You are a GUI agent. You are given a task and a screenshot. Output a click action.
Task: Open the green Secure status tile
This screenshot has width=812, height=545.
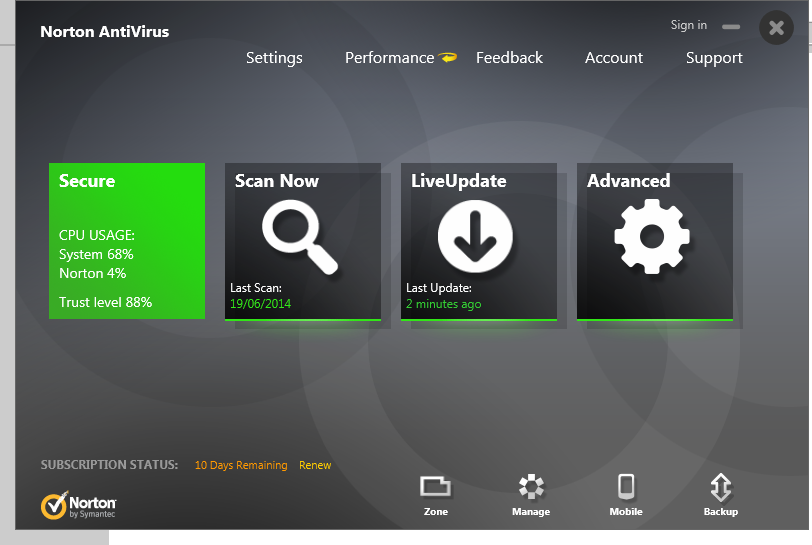(127, 241)
